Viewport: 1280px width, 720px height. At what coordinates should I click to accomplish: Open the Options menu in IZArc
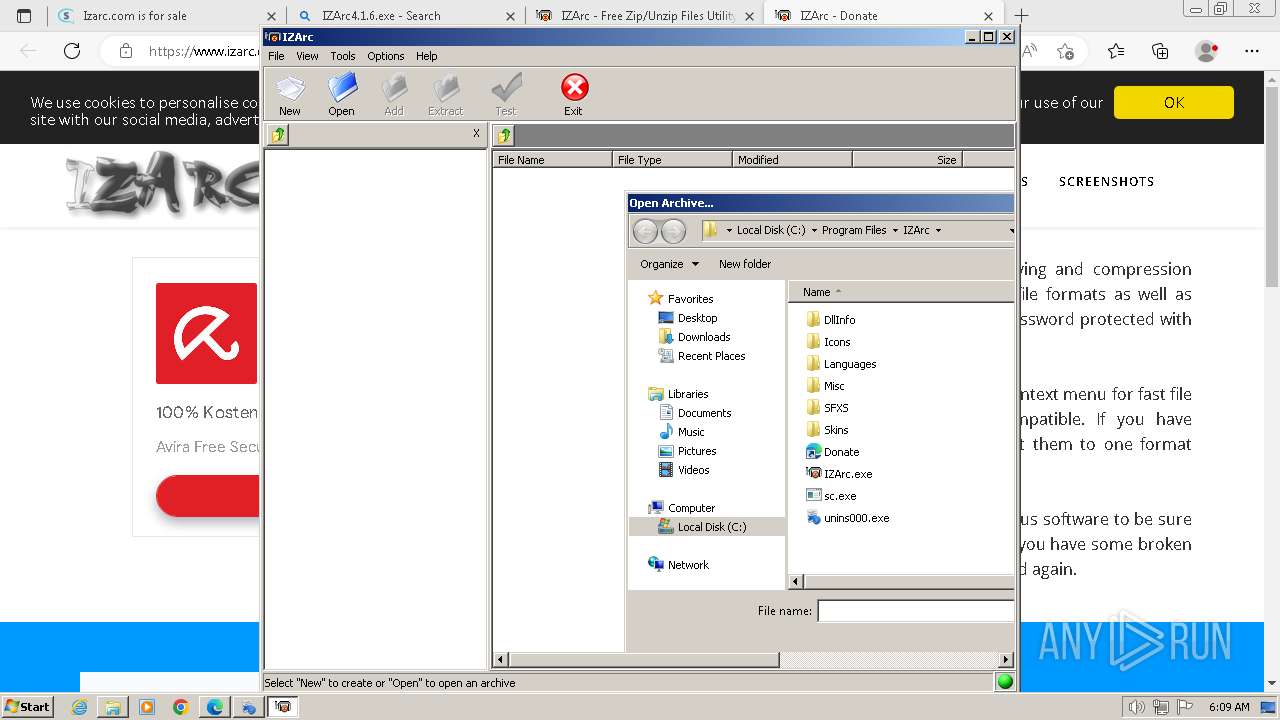(x=385, y=56)
